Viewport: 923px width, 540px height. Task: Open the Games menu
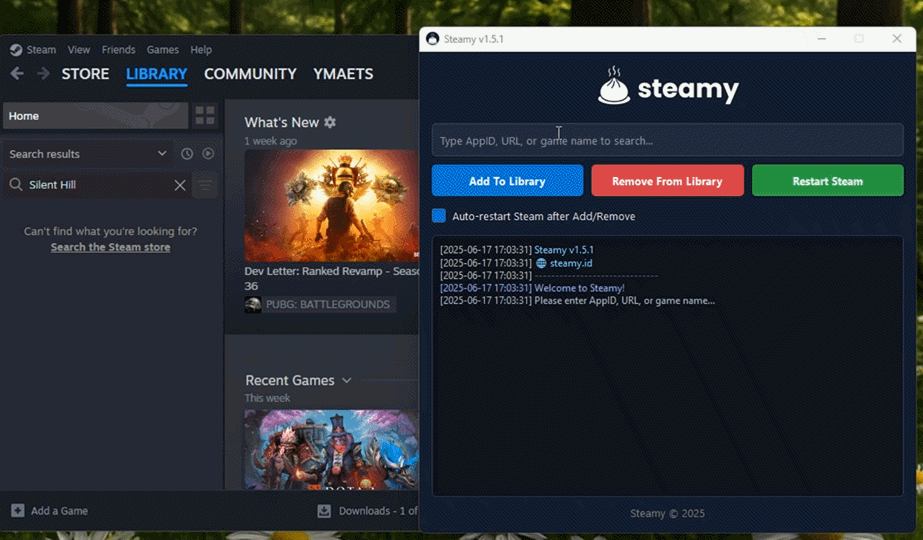[x=162, y=50]
